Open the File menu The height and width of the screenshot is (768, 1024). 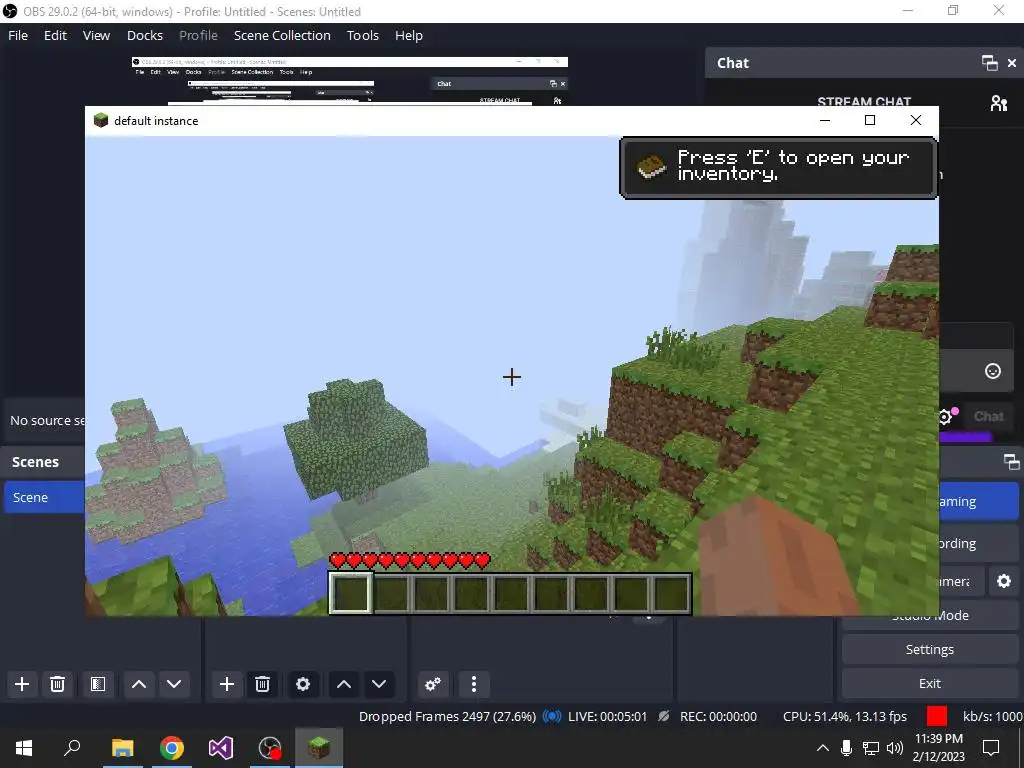coord(18,35)
